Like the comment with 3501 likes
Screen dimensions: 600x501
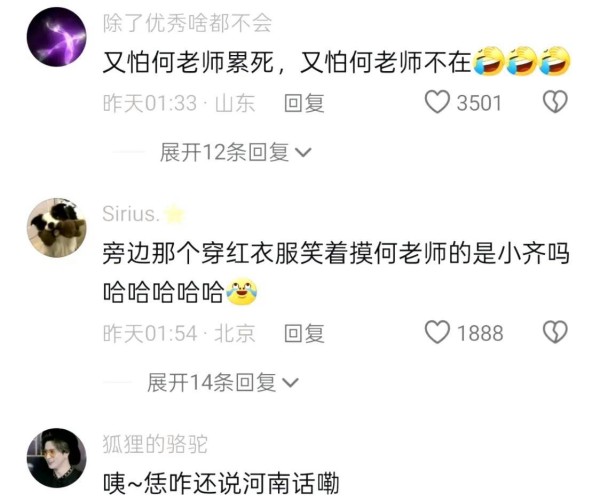(x=437, y=102)
